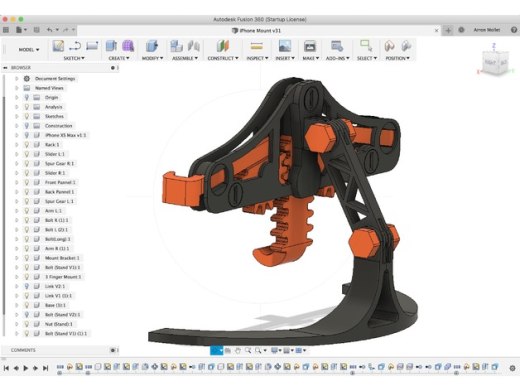The image size is (520, 391).
Task: Expand the COMMENTS panel
Action: tap(113, 350)
